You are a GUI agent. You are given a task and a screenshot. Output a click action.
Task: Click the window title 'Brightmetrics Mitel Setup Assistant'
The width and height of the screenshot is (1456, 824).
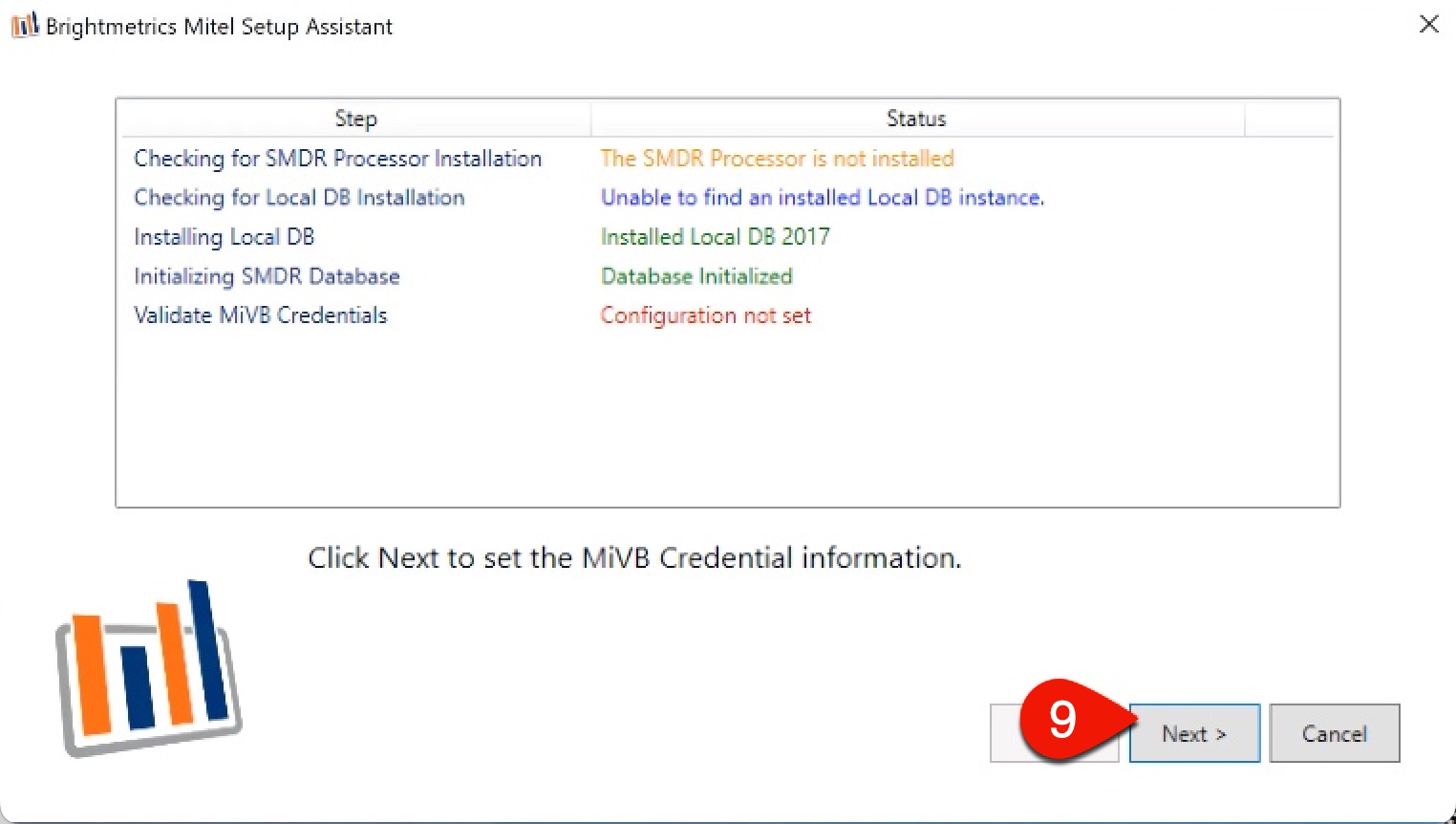(219, 27)
